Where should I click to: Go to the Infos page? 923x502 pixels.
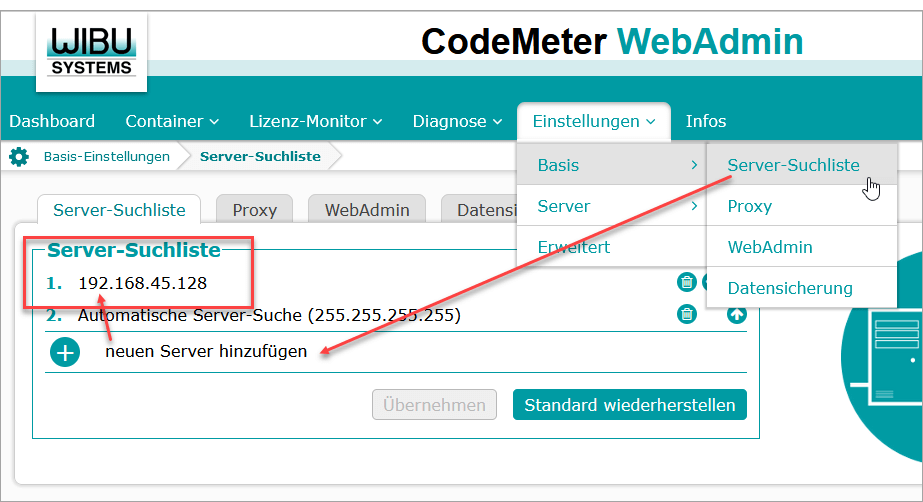point(706,121)
